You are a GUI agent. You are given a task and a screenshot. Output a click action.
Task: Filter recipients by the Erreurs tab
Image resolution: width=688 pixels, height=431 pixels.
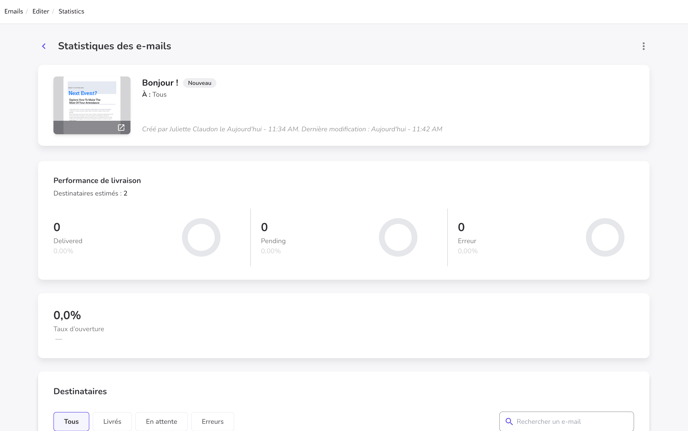coord(212,422)
